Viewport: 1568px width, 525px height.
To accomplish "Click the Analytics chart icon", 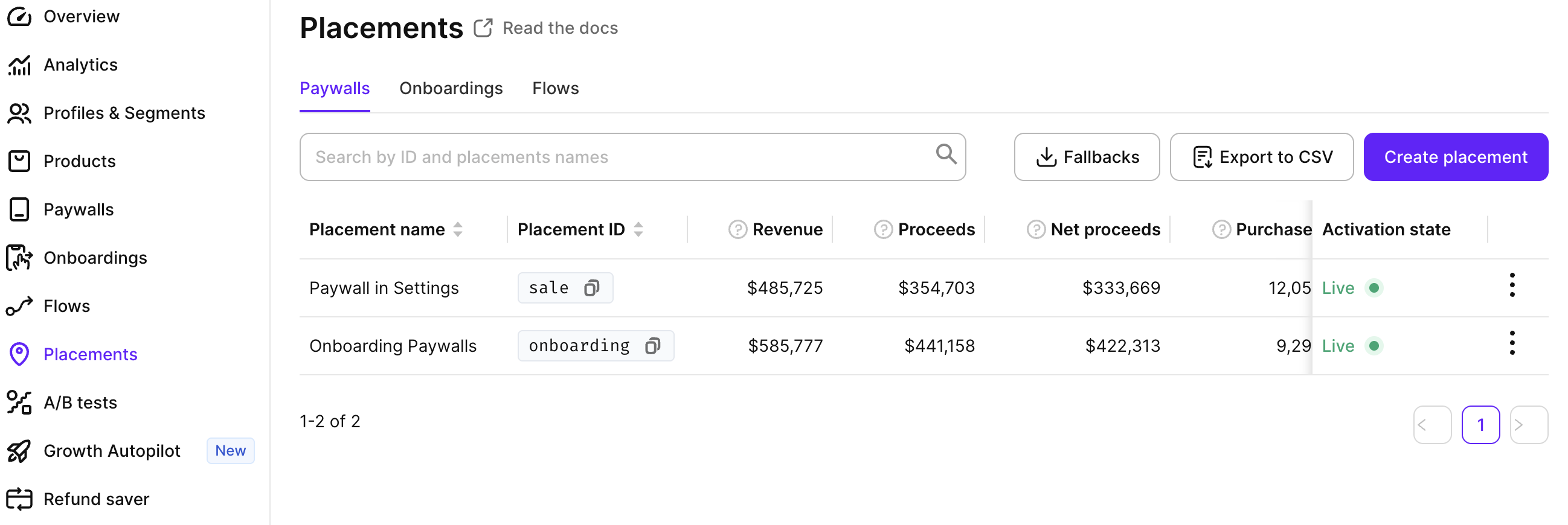I will 19,65.
